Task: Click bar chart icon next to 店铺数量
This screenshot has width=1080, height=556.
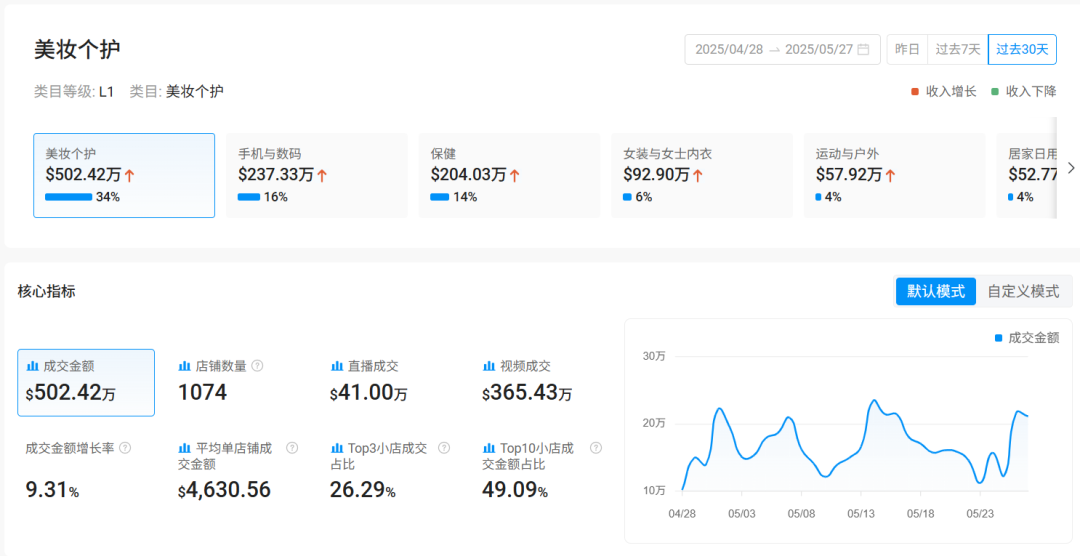Action: 185,366
